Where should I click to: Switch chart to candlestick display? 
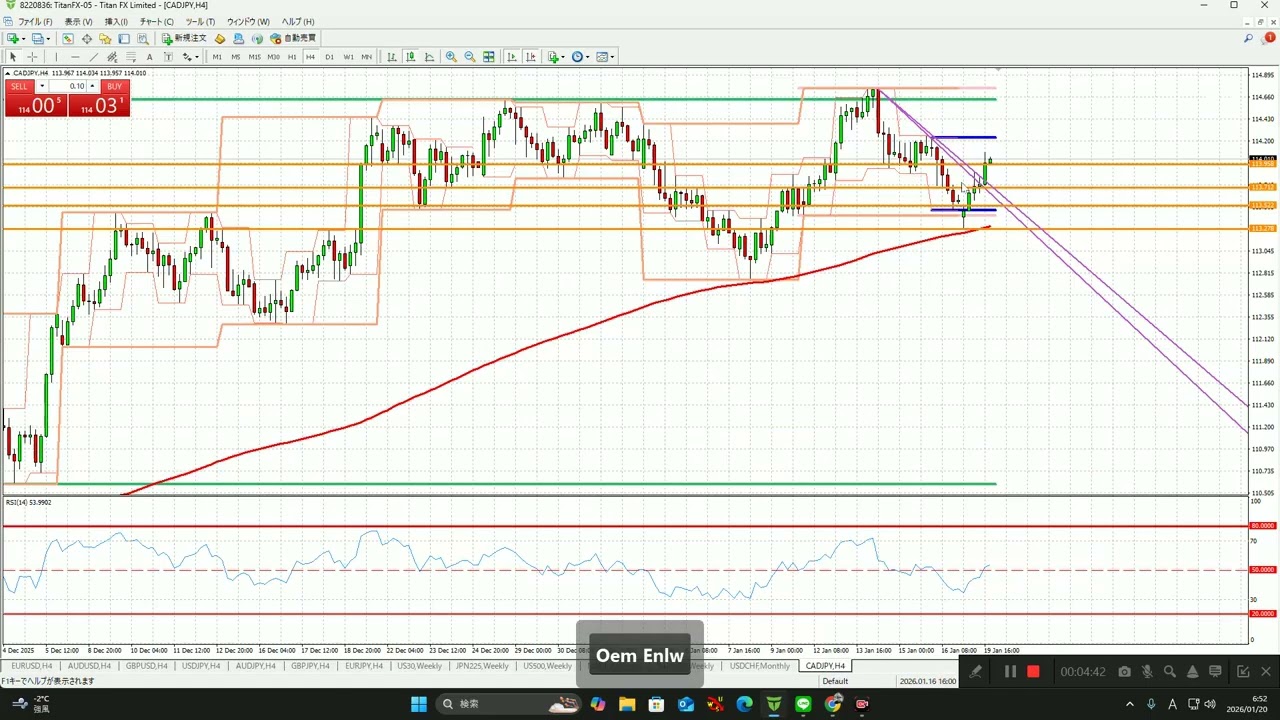[410, 57]
